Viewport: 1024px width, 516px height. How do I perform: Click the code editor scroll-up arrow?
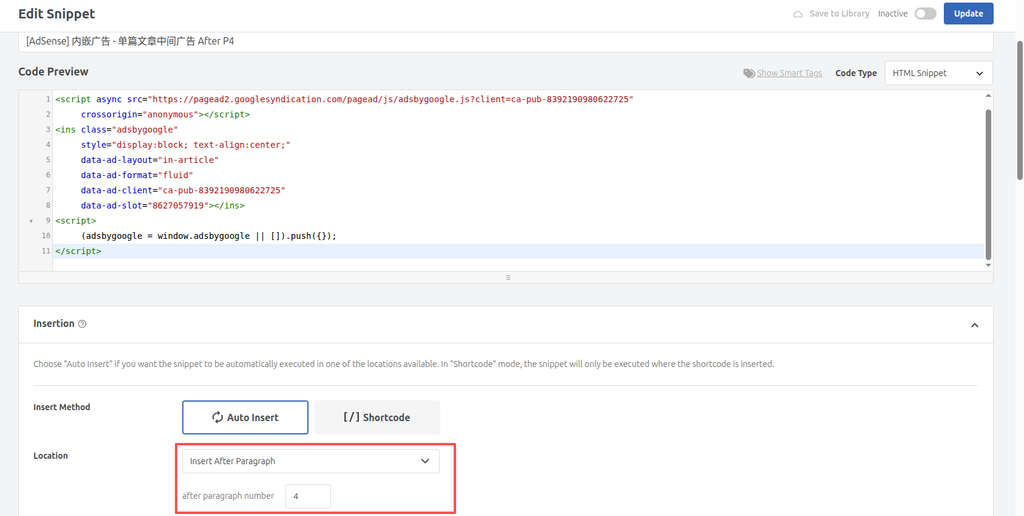[988, 95]
